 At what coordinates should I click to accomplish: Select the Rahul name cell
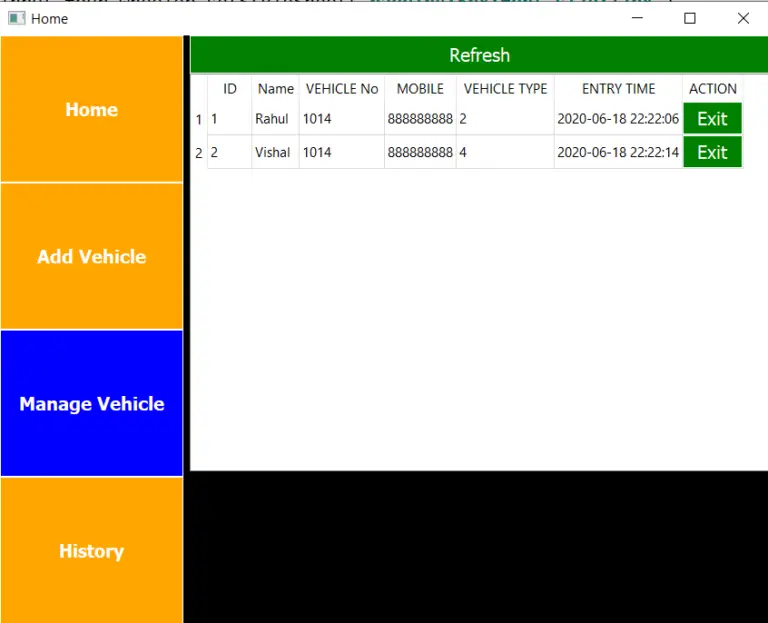coord(276,119)
